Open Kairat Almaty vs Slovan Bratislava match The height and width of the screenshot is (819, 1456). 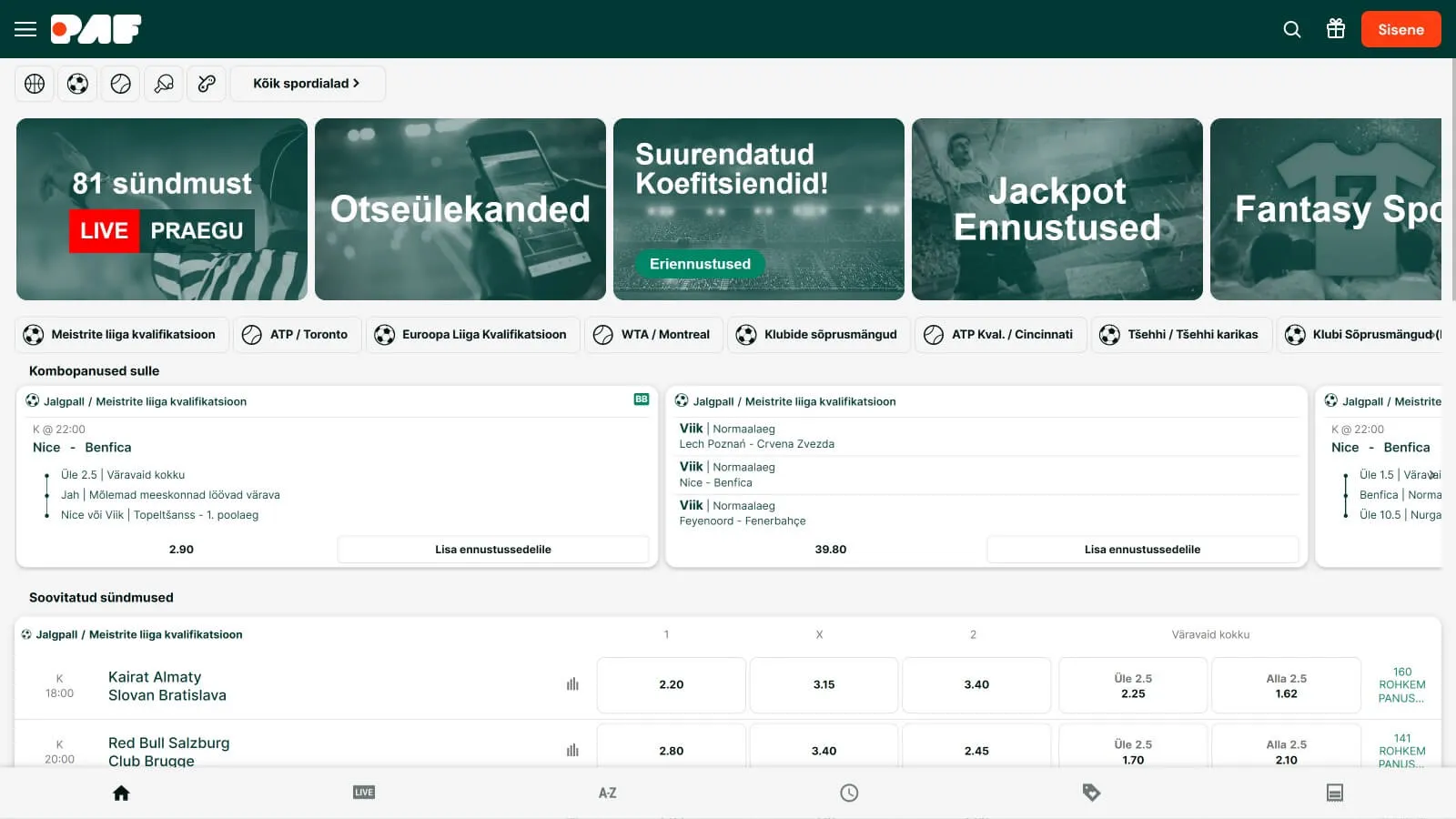click(x=167, y=686)
